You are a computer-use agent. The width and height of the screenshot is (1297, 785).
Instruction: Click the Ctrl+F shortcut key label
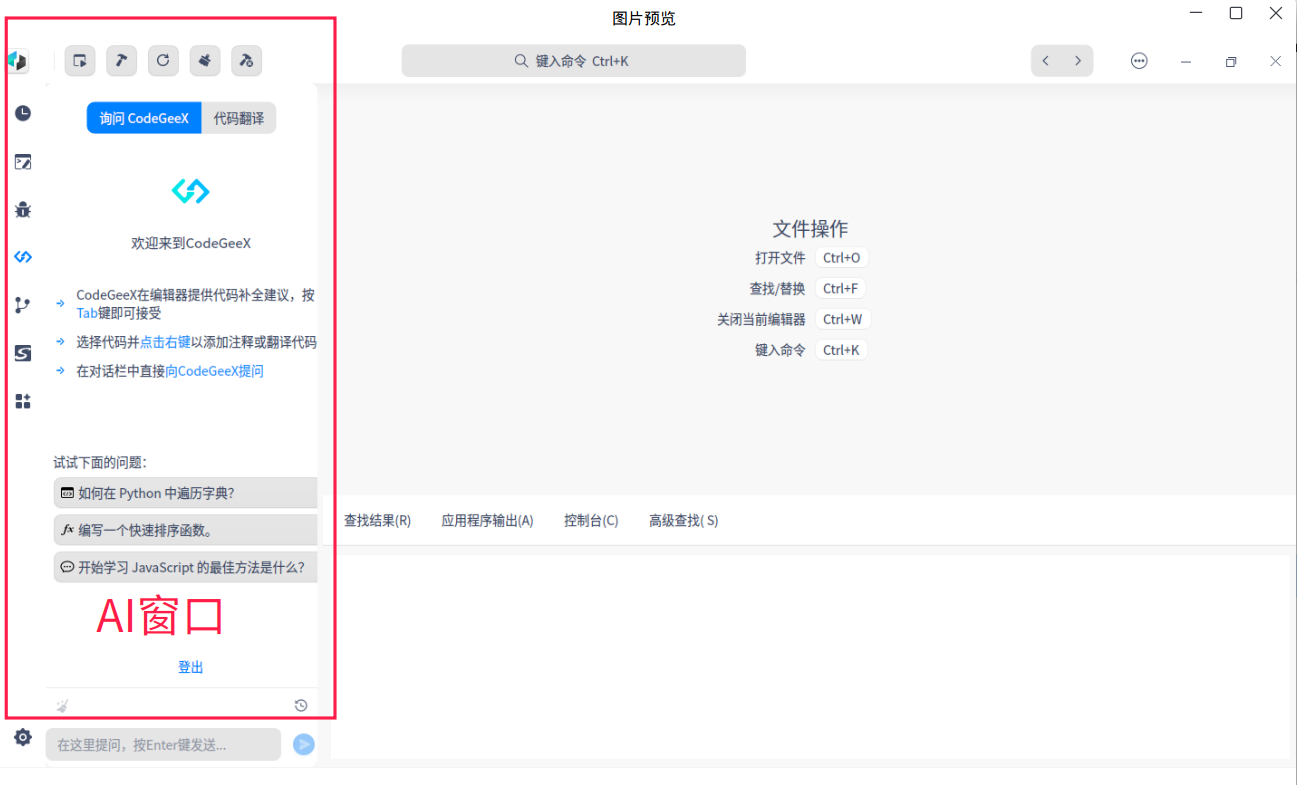click(x=840, y=289)
